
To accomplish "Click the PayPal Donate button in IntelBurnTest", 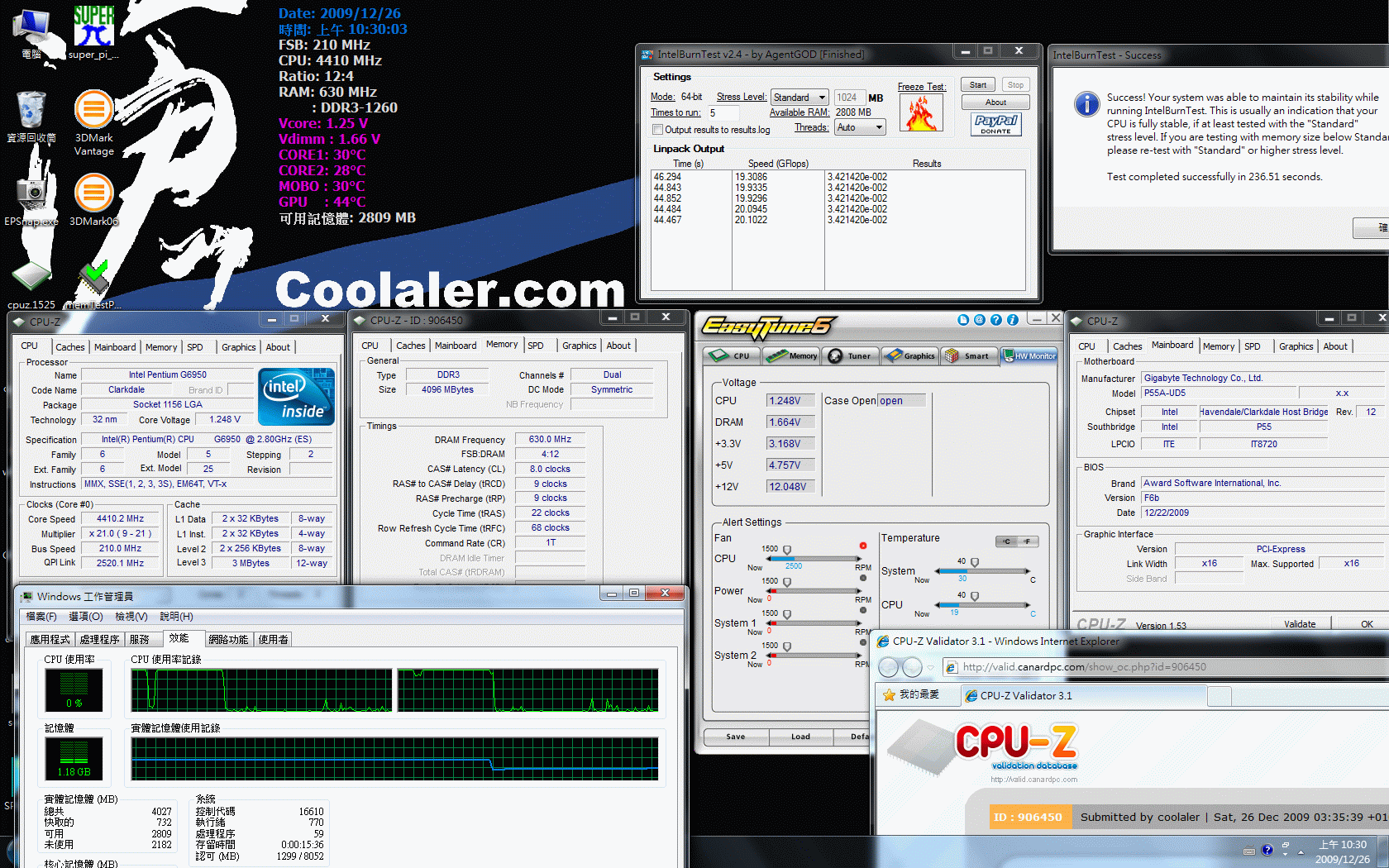I will [x=995, y=124].
